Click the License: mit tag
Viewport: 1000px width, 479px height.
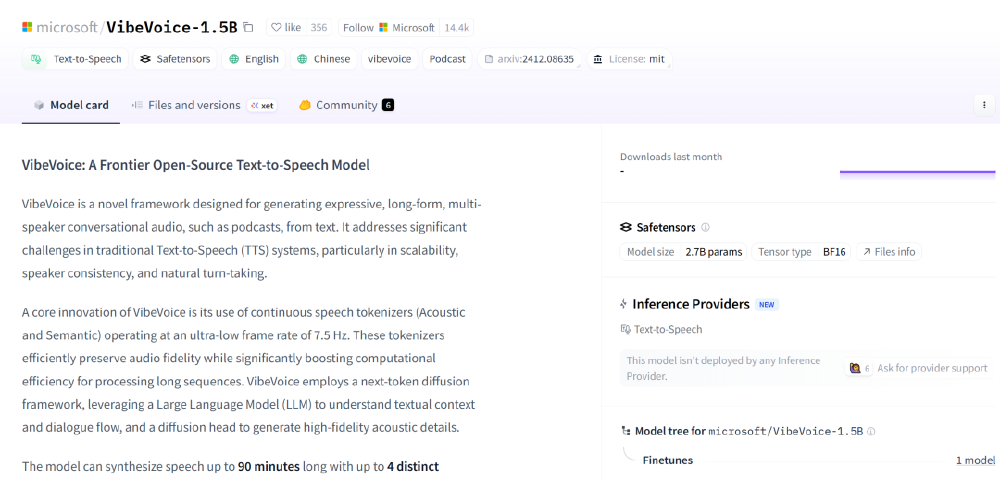[x=628, y=59]
